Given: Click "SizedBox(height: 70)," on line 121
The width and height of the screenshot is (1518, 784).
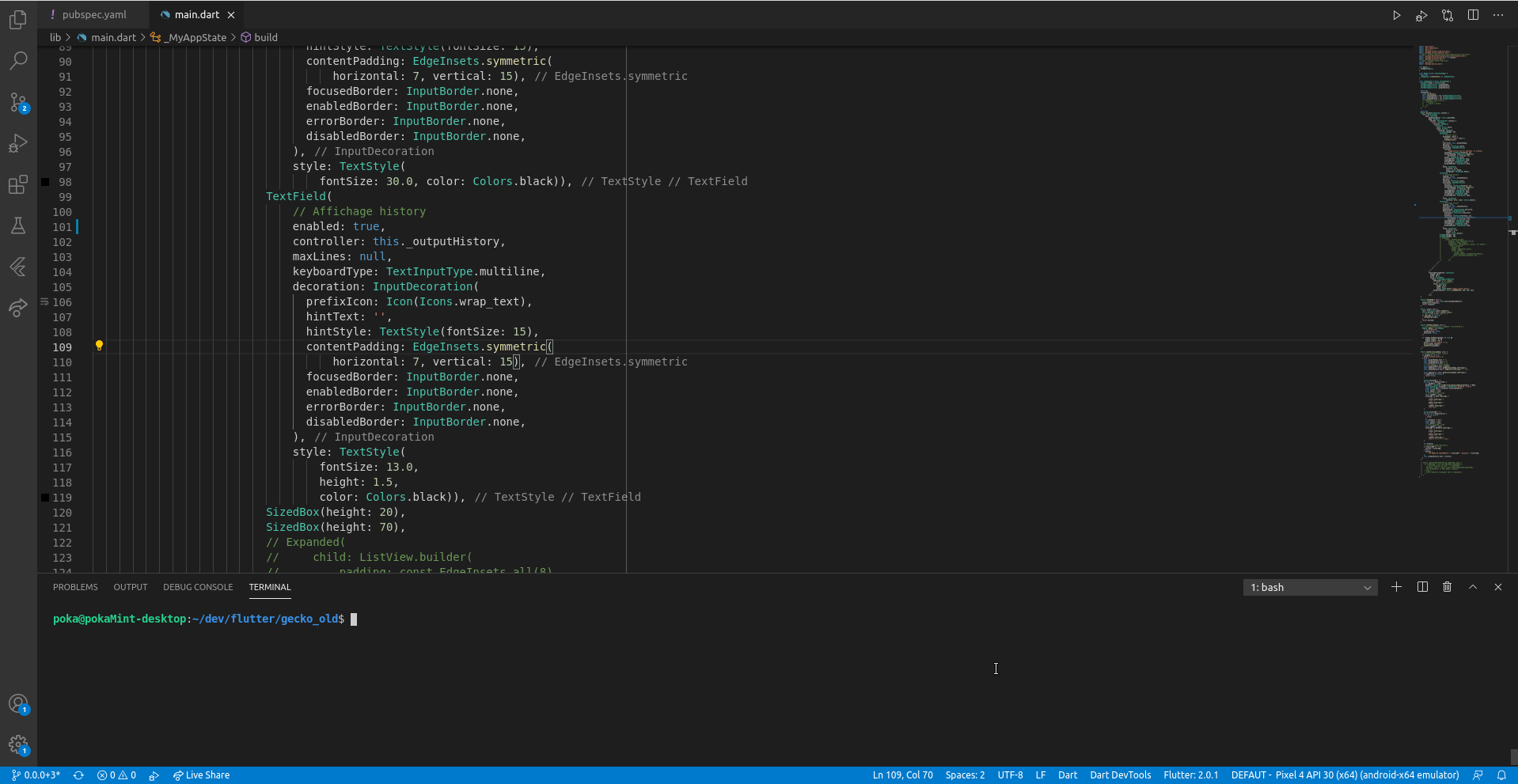Looking at the screenshot, I should [336, 527].
